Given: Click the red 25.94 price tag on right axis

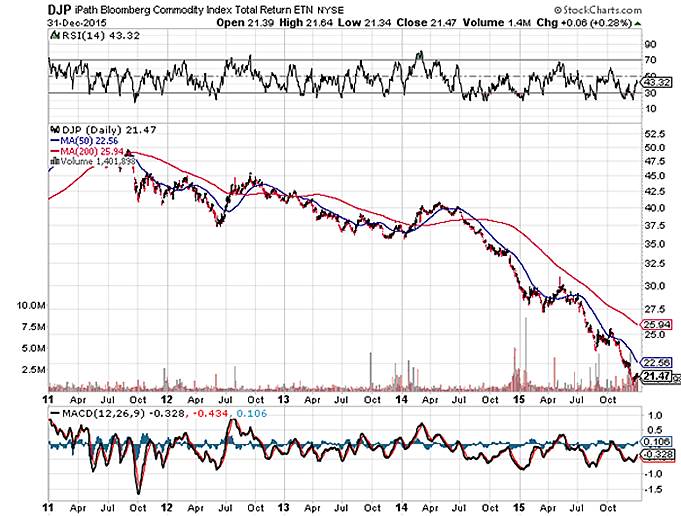Looking at the screenshot, I should (x=655, y=325).
